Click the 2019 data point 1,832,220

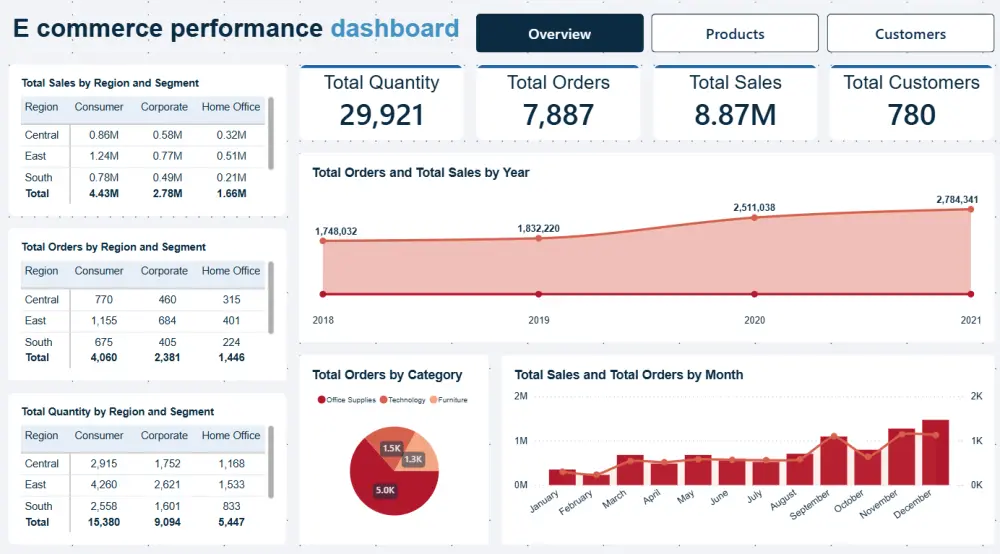pyautogui.click(x=539, y=238)
